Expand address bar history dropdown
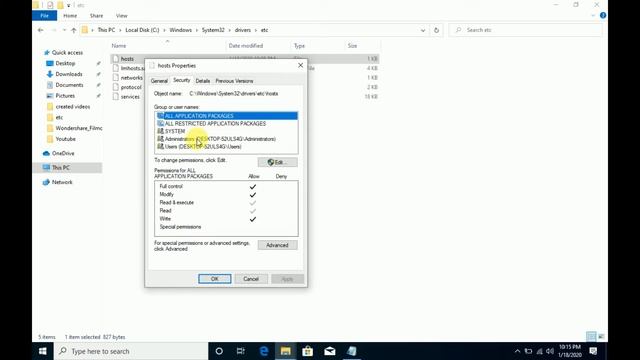This screenshot has height=360, width=640. click(x=423, y=30)
